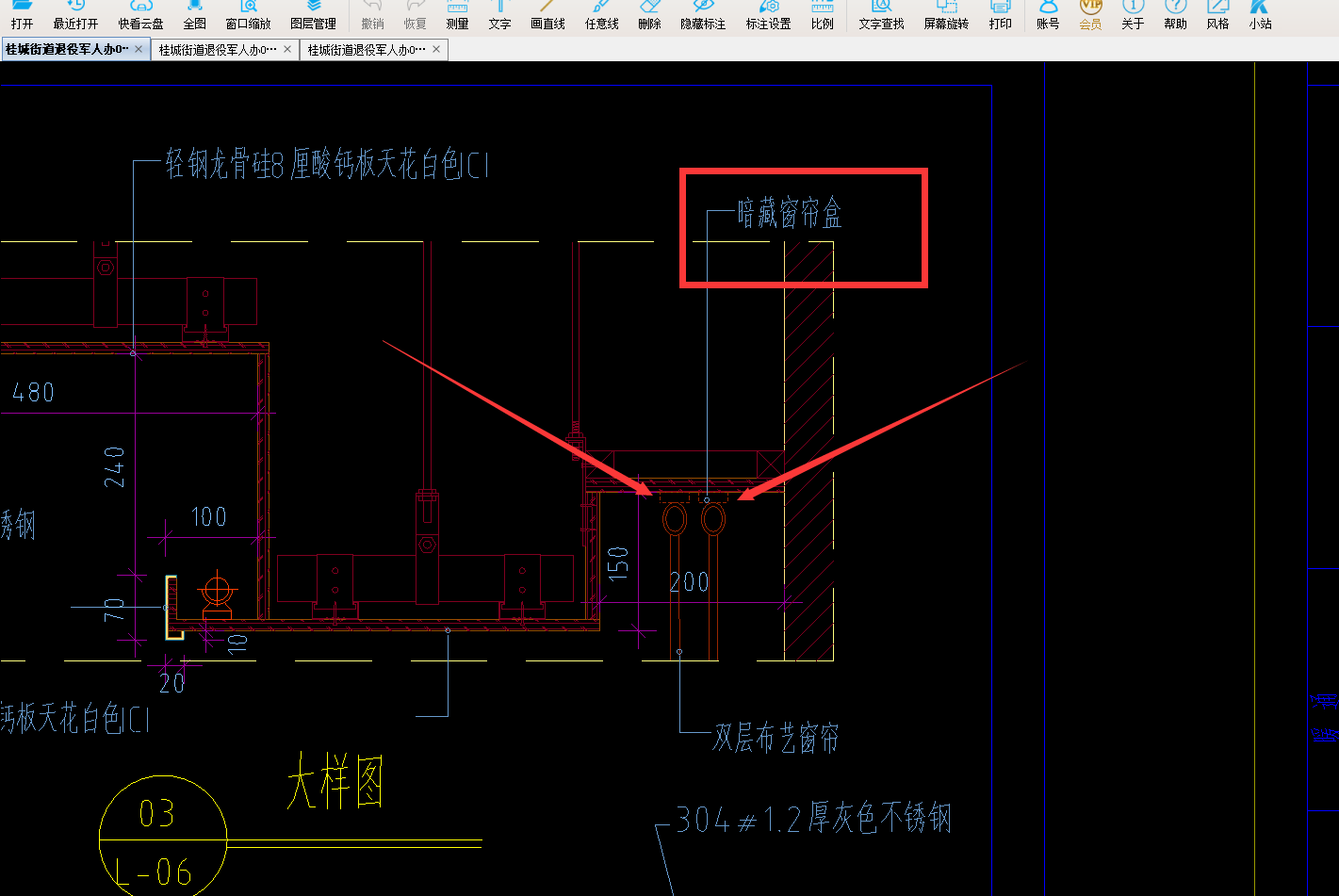Choose the 画直线 draw line tool

point(548,16)
